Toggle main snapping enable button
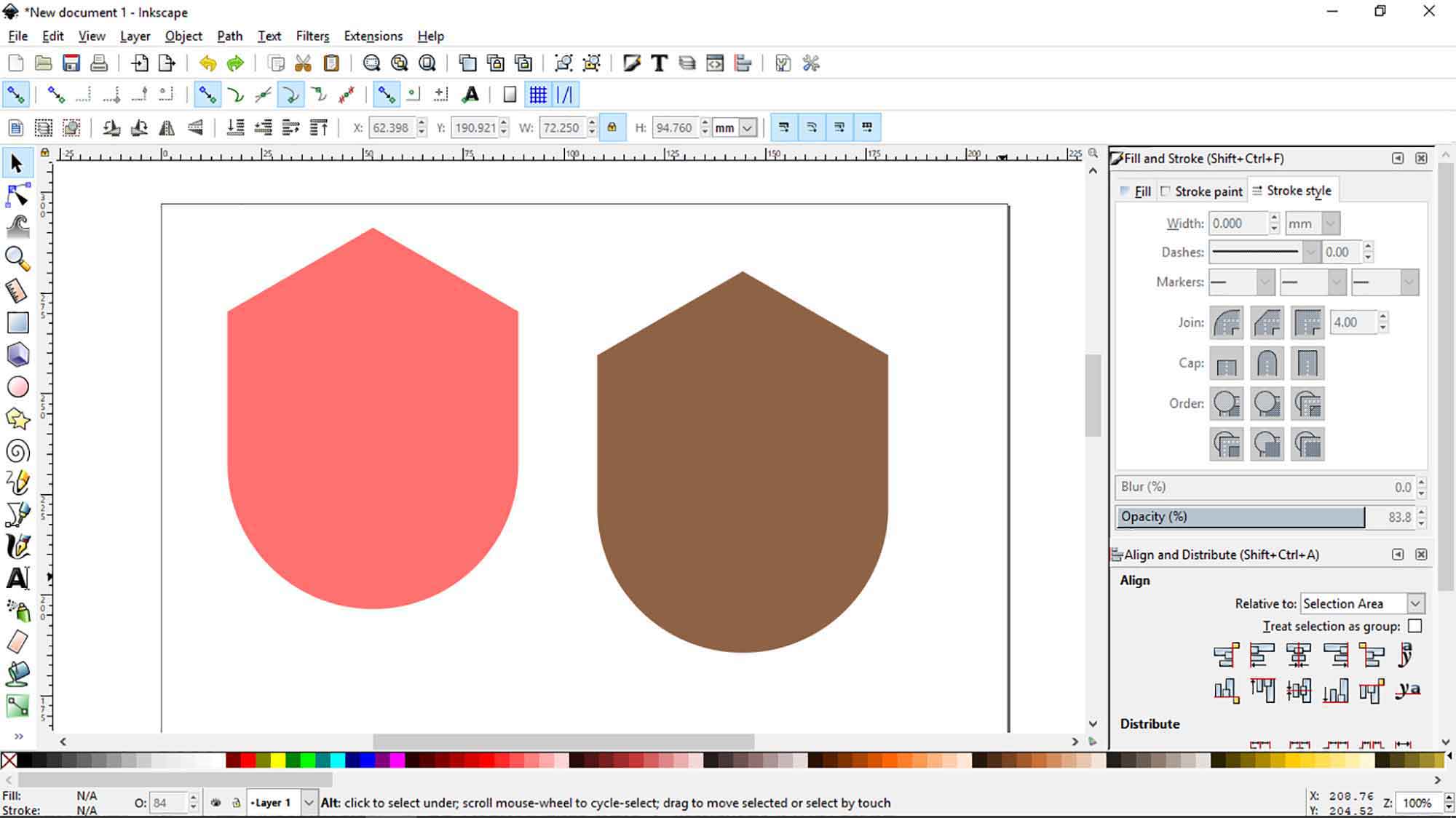This screenshot has height=818, width=1456. [15, 95]
